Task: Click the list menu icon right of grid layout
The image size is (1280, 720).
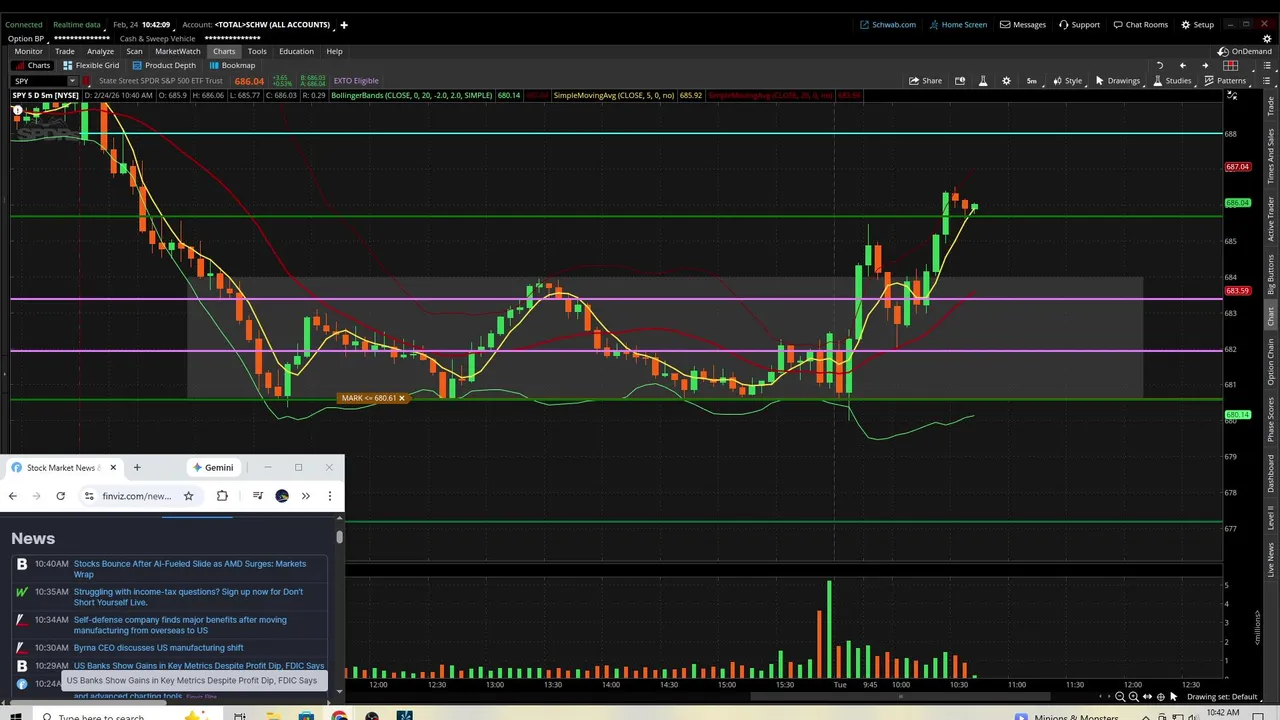Action: point(1267,66)
